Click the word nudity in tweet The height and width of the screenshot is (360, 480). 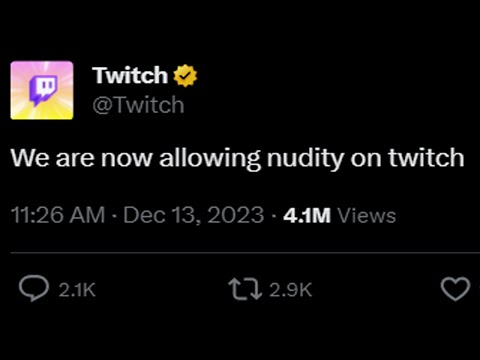click(x=305, y=158)
